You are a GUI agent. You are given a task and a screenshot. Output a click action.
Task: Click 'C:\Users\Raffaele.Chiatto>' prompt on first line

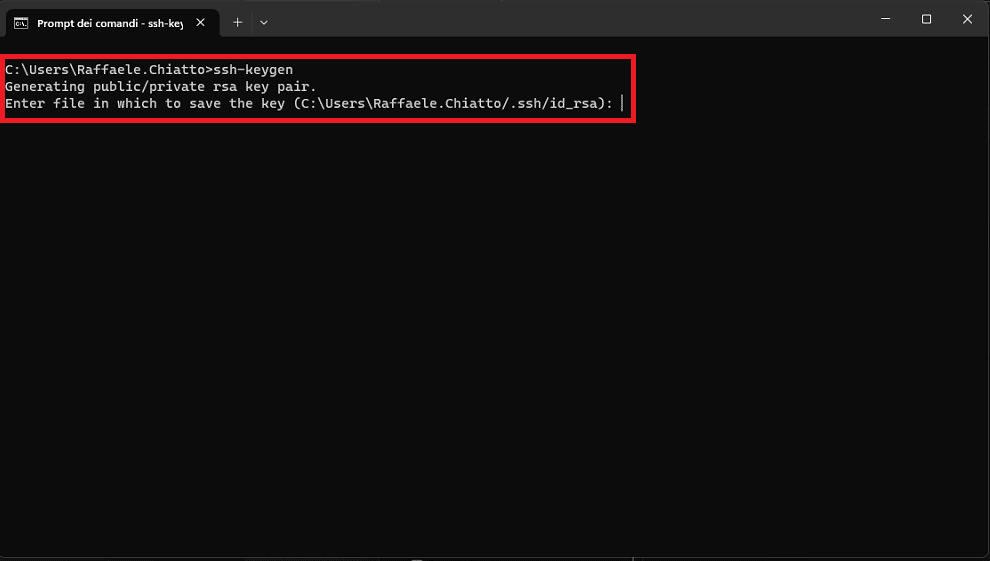tap(109, 69)
